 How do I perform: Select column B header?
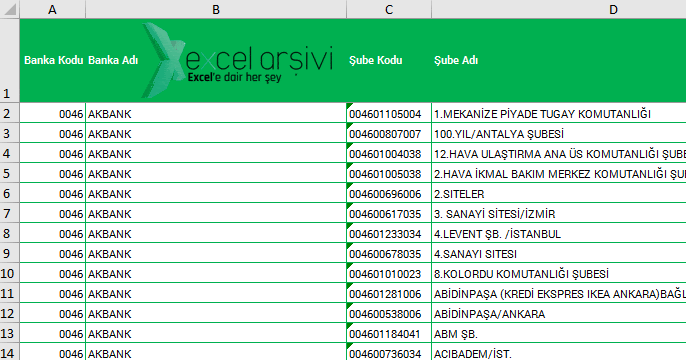pyautogui.click(x=216, y=9)
